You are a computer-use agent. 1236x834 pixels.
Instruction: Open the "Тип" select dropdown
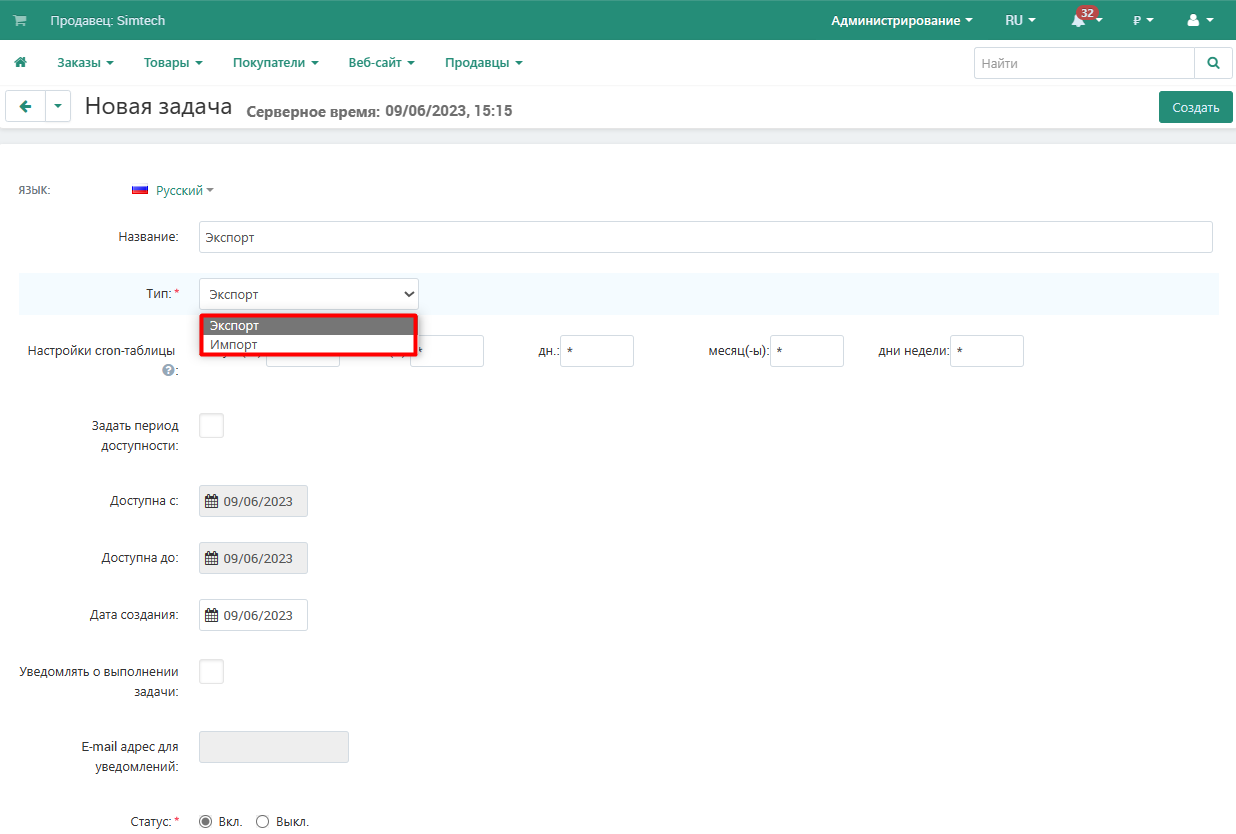click(309, 294)
